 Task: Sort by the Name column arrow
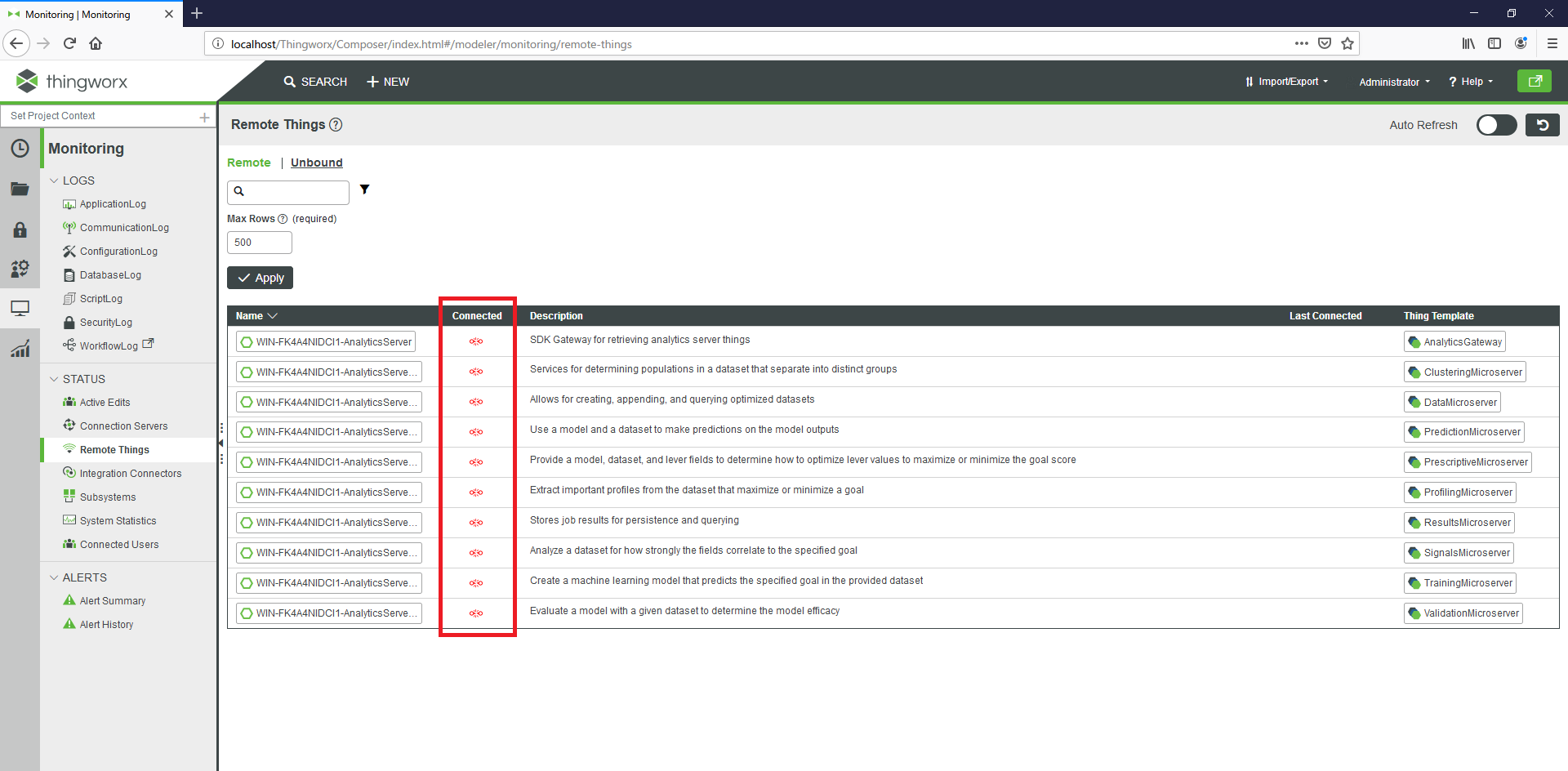[x=270, y=315]
